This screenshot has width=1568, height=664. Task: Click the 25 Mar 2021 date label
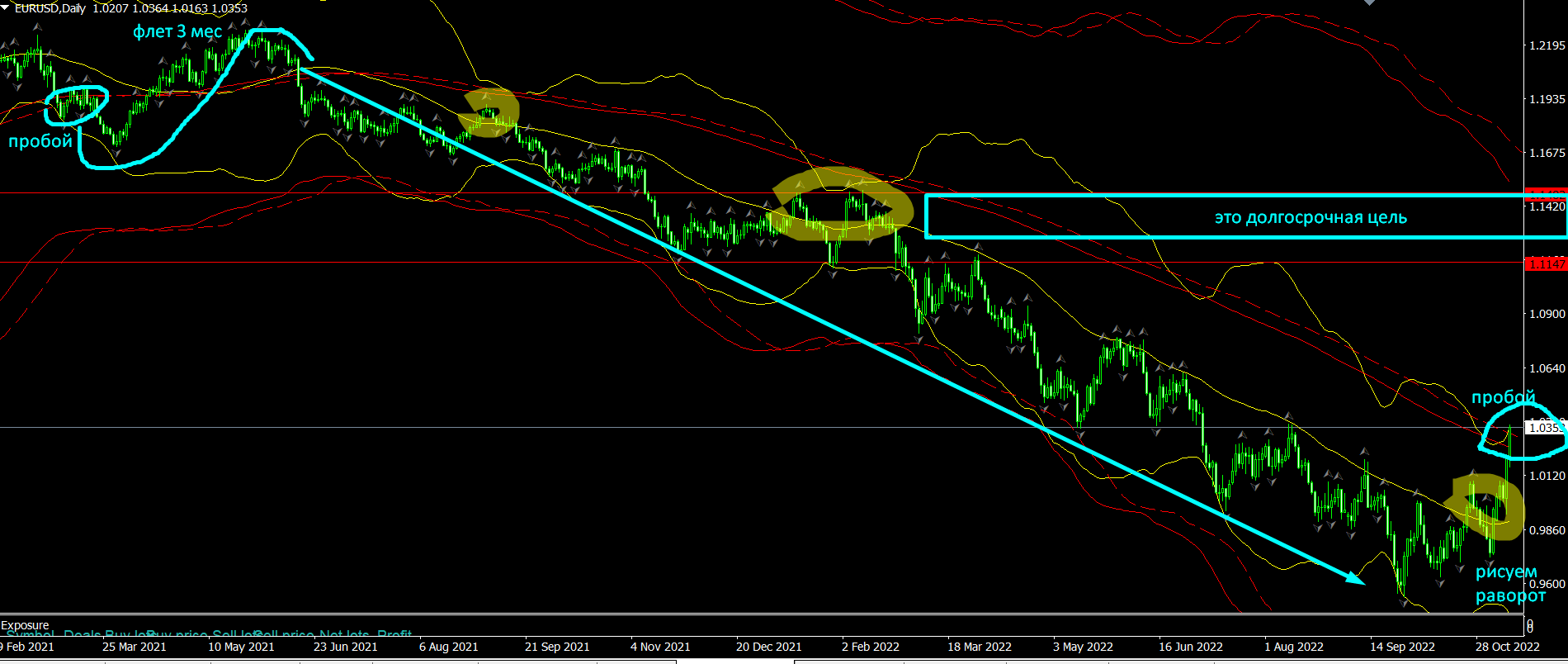point(135,647)
